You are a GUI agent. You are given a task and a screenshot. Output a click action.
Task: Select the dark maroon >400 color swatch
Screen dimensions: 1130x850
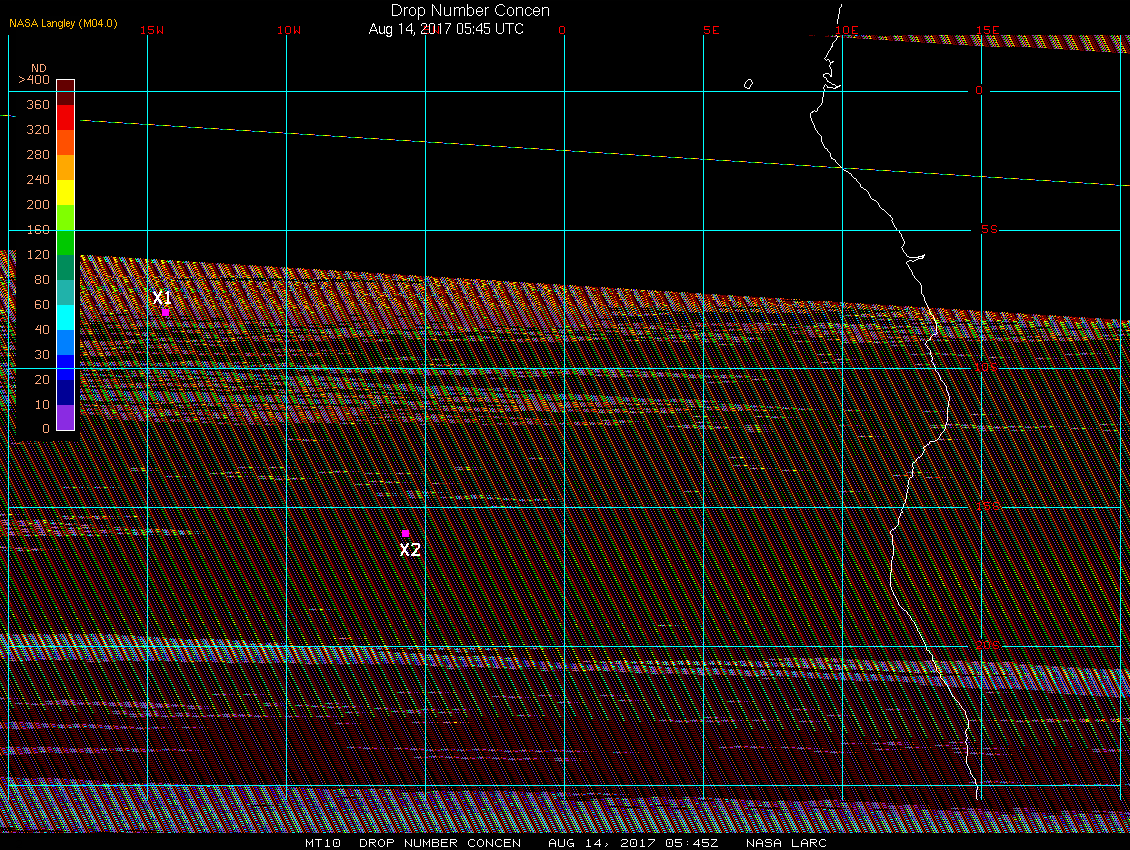[x=66, y=92]
